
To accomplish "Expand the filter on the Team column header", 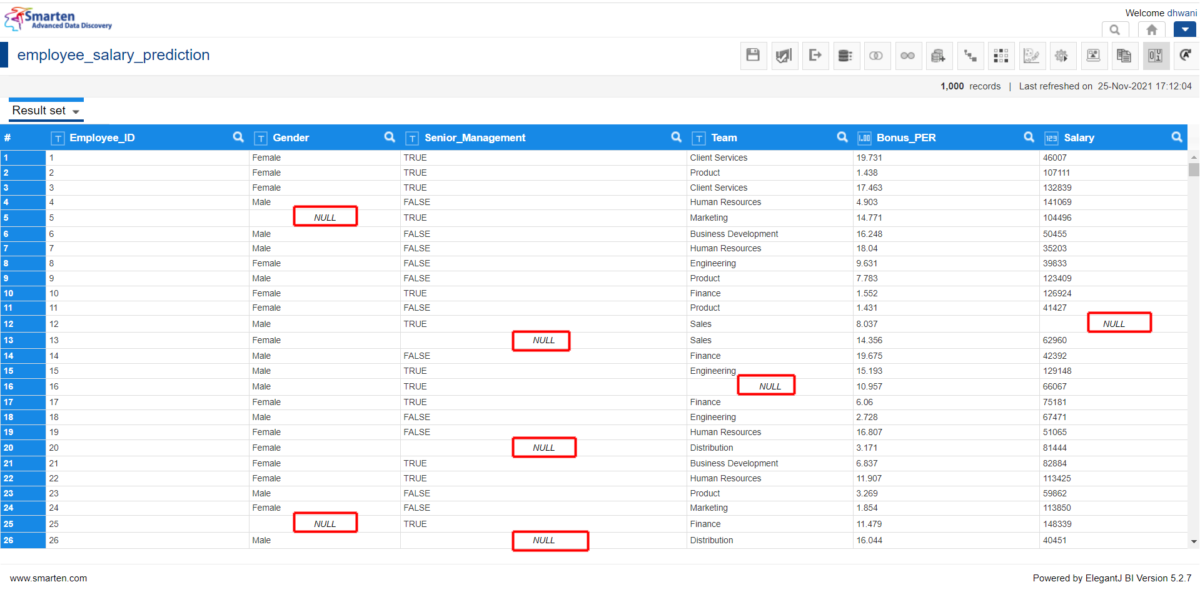I will pos(843,137).
